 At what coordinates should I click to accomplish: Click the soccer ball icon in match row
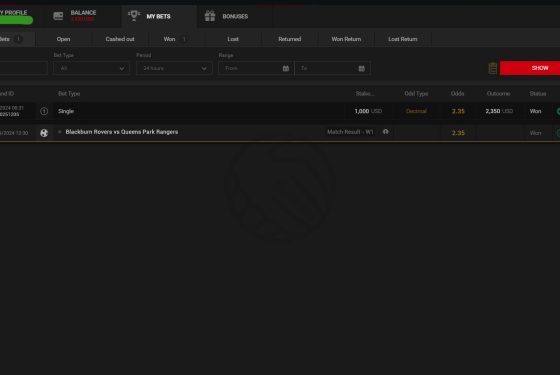(x=44, y=133)
